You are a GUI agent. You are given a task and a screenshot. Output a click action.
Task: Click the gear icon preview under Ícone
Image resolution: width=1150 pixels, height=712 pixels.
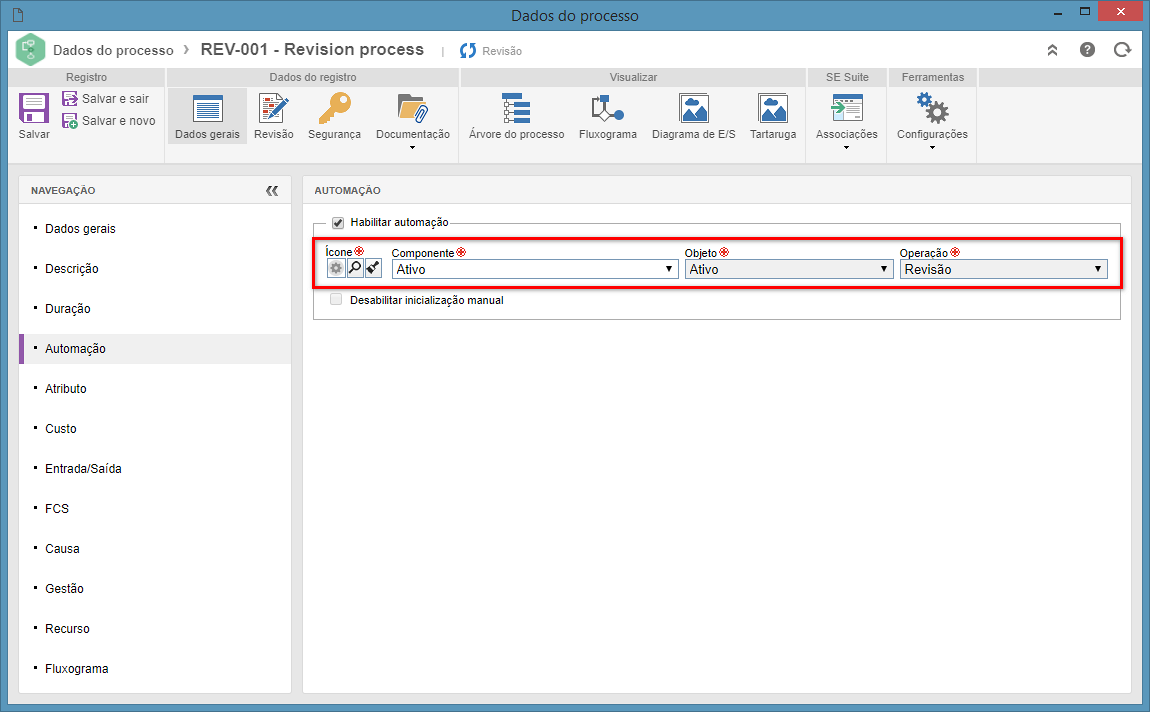336,268
